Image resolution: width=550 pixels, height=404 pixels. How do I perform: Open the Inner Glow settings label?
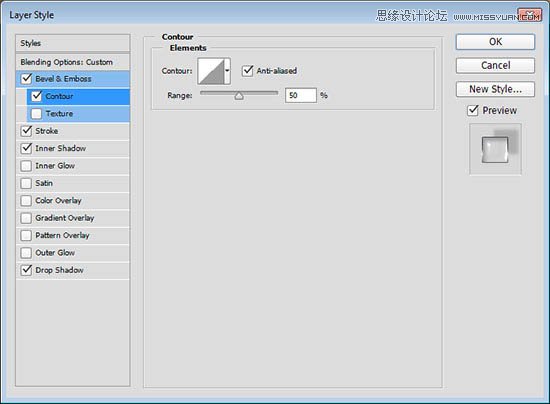[x=55, y=166]
